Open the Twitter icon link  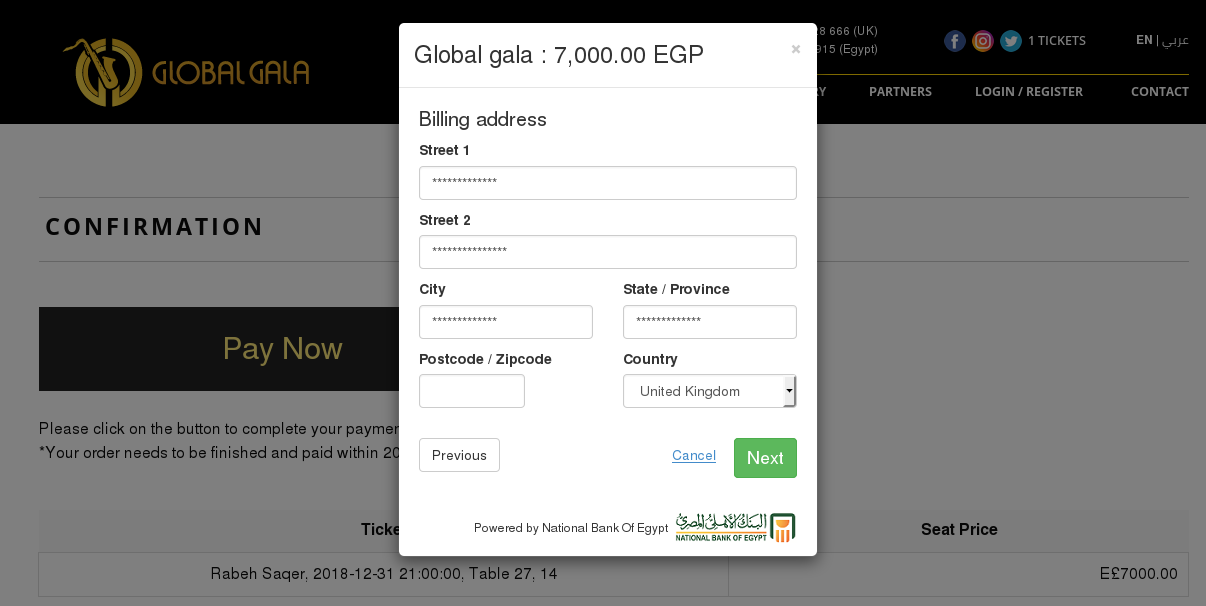pos(1011,41)
